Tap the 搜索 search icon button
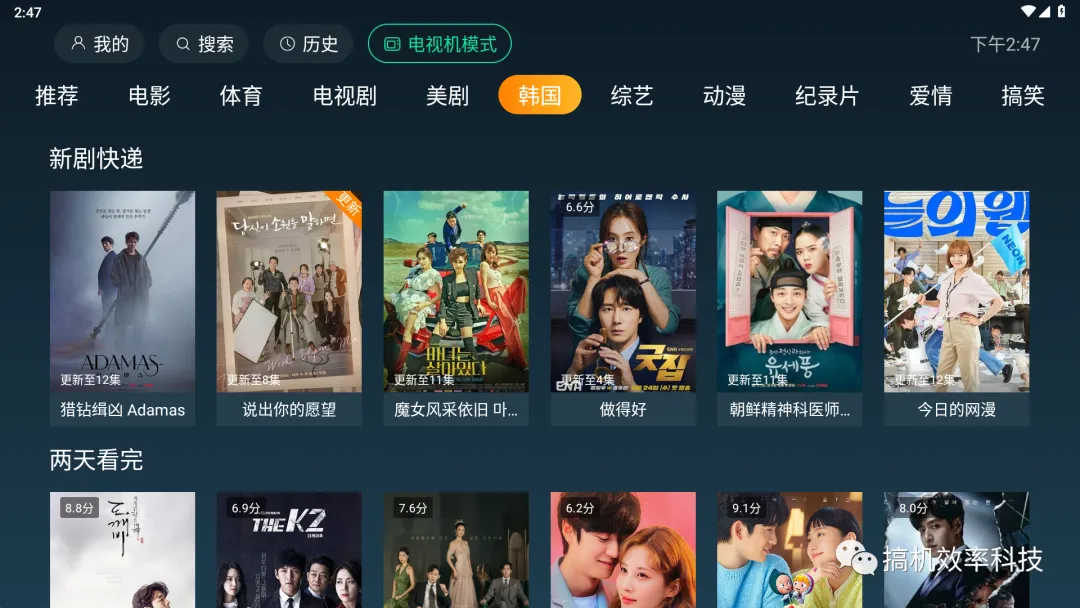This screenshot has height=608, width=1080. point(204,44)
